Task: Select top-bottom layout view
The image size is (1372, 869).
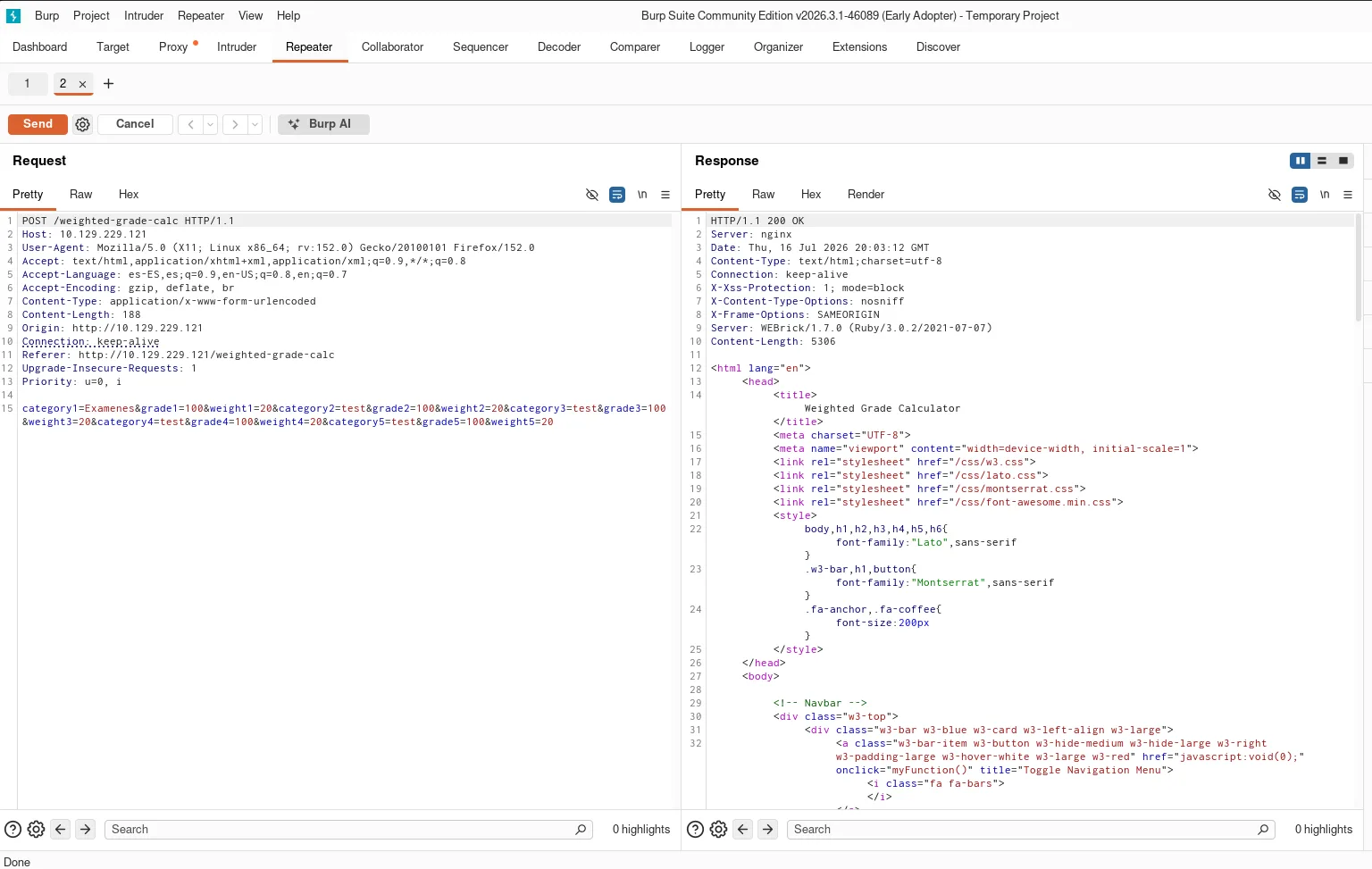Action: (x=1322, y=161)
